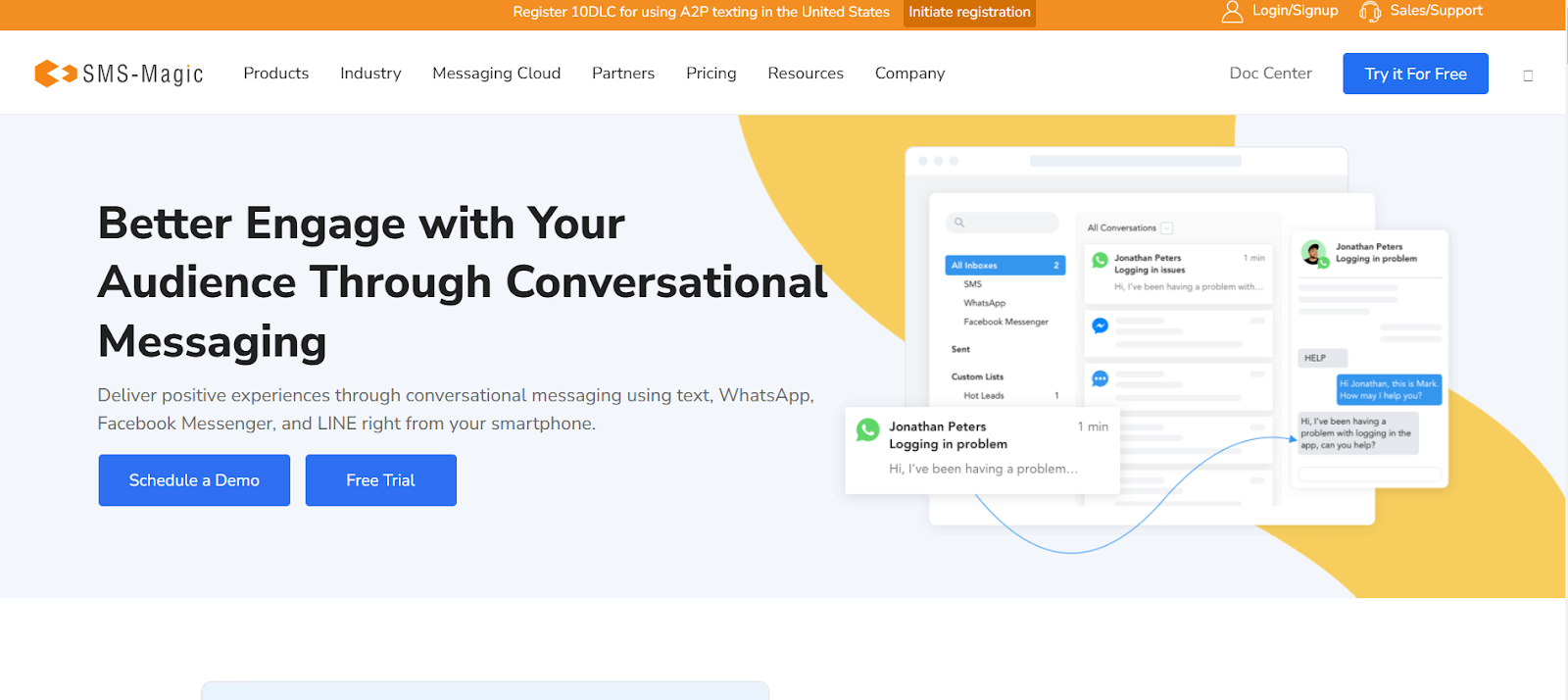Click the Jonathan Peters 'Logging in problem' notification card
Image resolution: width=1568 pixels, height=700 pixels.
[982, 449]
